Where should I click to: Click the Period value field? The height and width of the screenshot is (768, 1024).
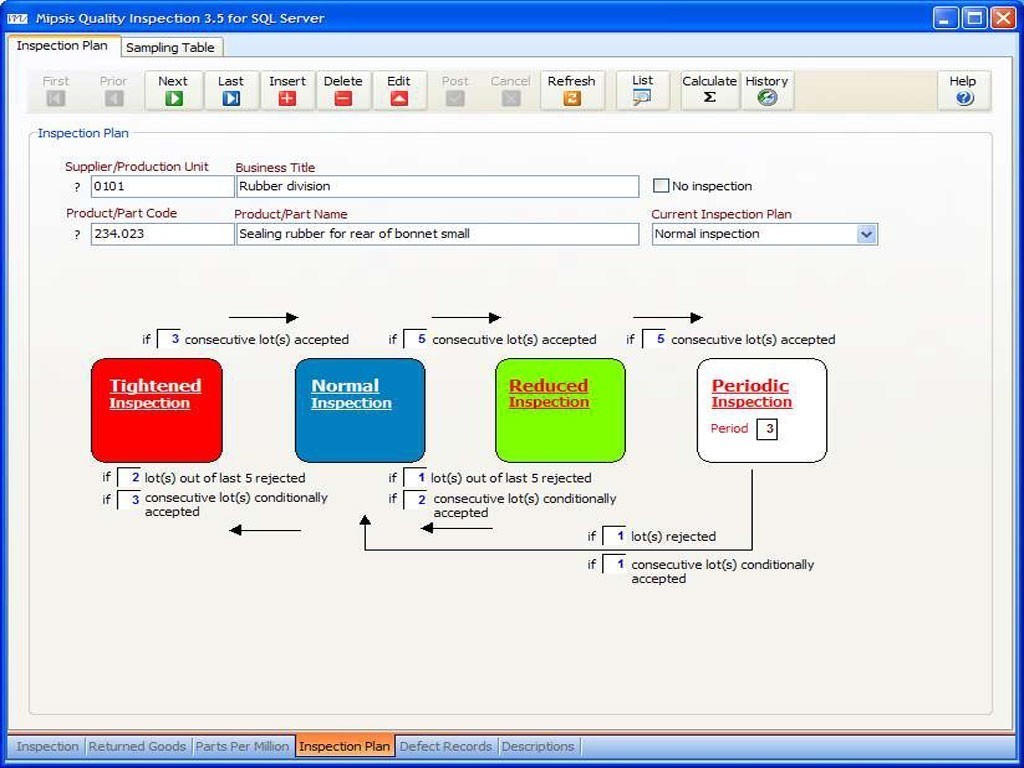tap(767, 429)
